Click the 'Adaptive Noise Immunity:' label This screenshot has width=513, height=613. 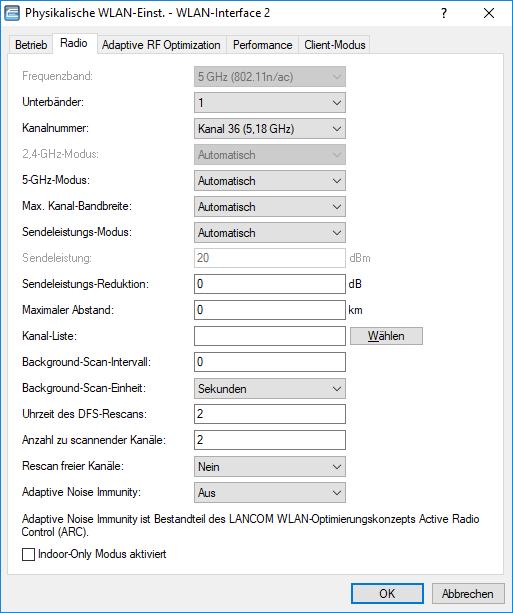point(81,492)
